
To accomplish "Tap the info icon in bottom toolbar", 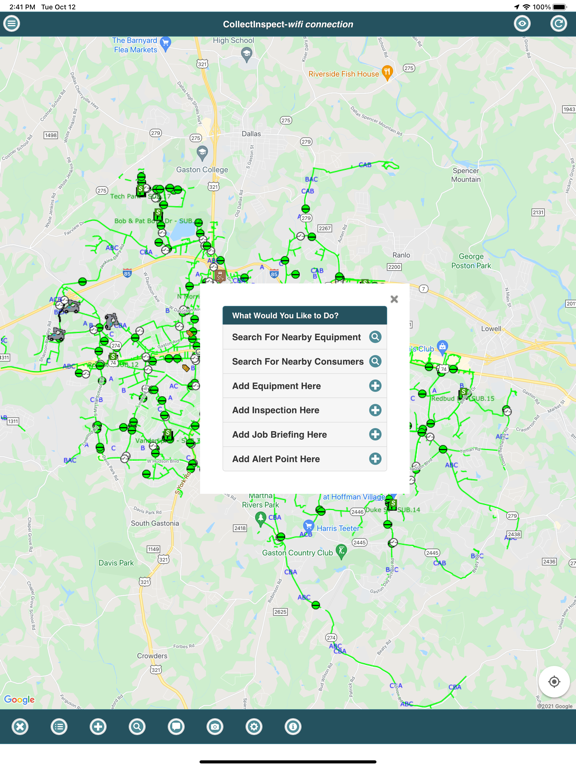I will (x=293, y=727).
